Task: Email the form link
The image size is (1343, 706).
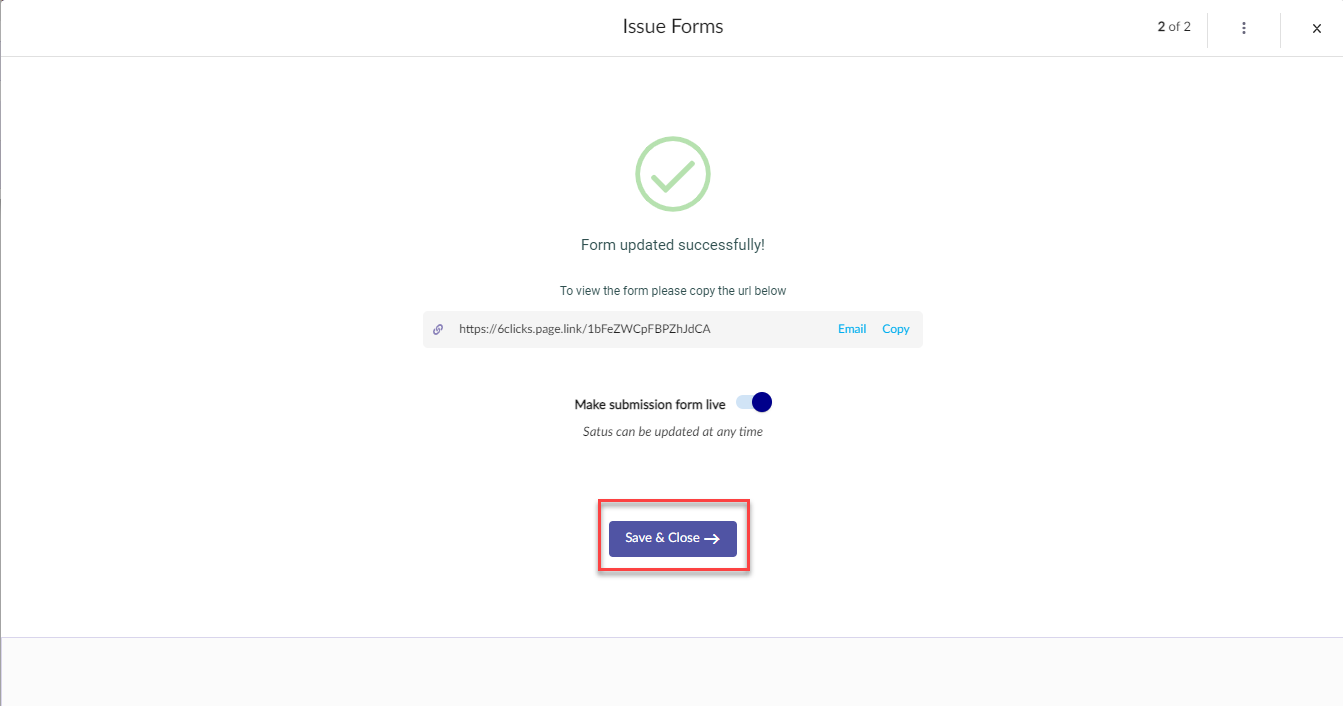Action: (852, 329)
